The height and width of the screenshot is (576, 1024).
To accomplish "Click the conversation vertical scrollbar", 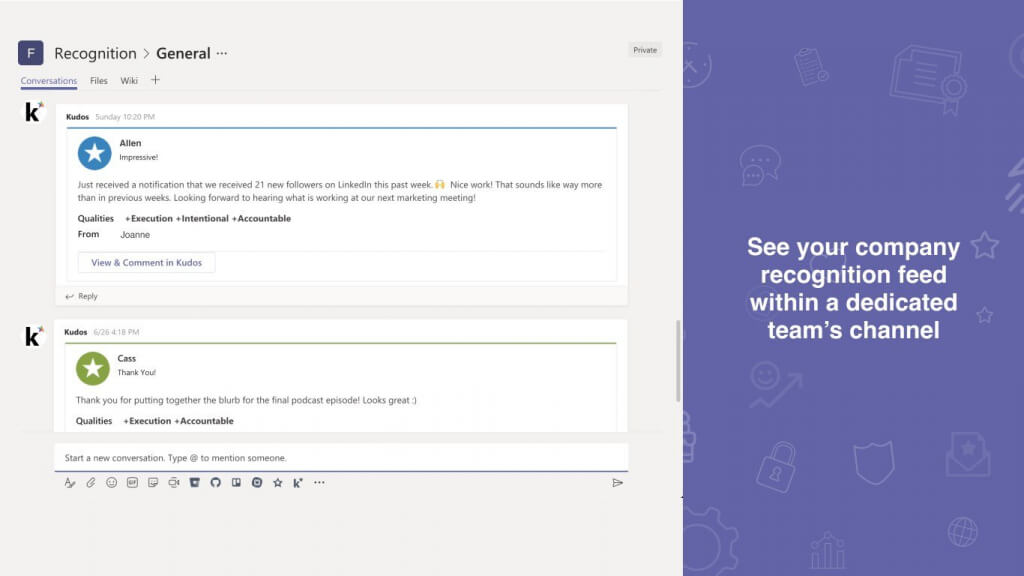I will [678, 360].
